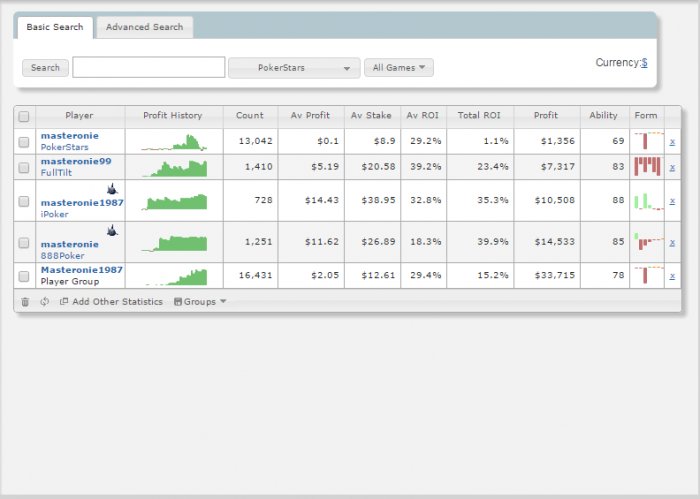This screenshot has width=700, height=499.
Task: Select the total ROI value 35.3%
Action: pyautogui.click(x=493, y=200)
